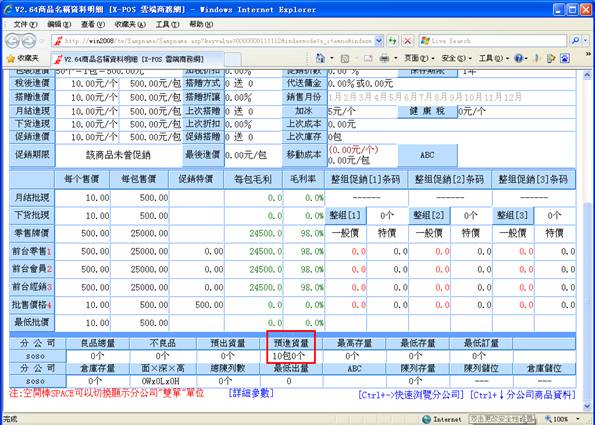
Task: Click in the Live Search input field
Action: (x=493, y=41)
